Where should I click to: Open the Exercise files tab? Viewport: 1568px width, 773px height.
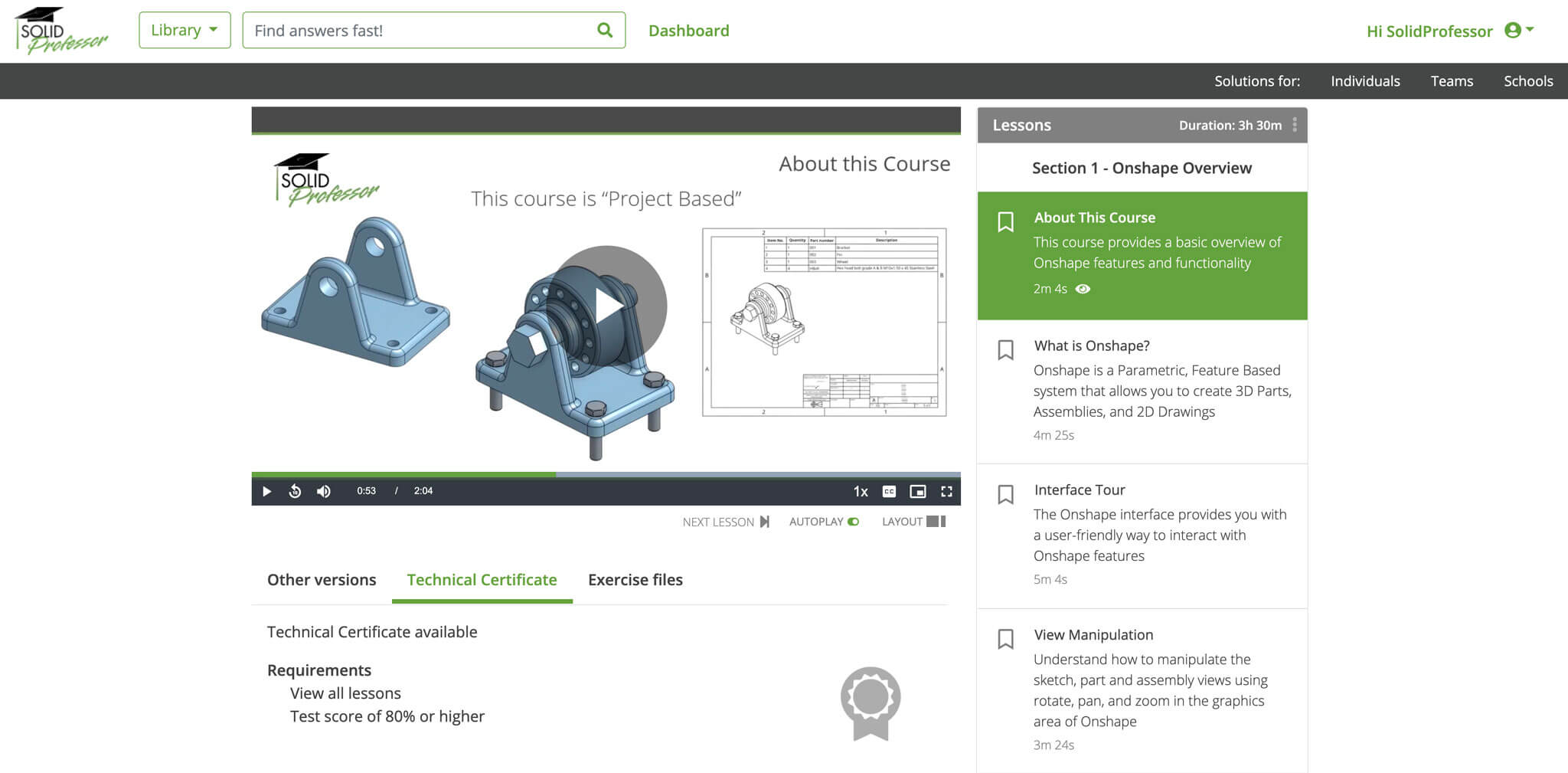635,580
